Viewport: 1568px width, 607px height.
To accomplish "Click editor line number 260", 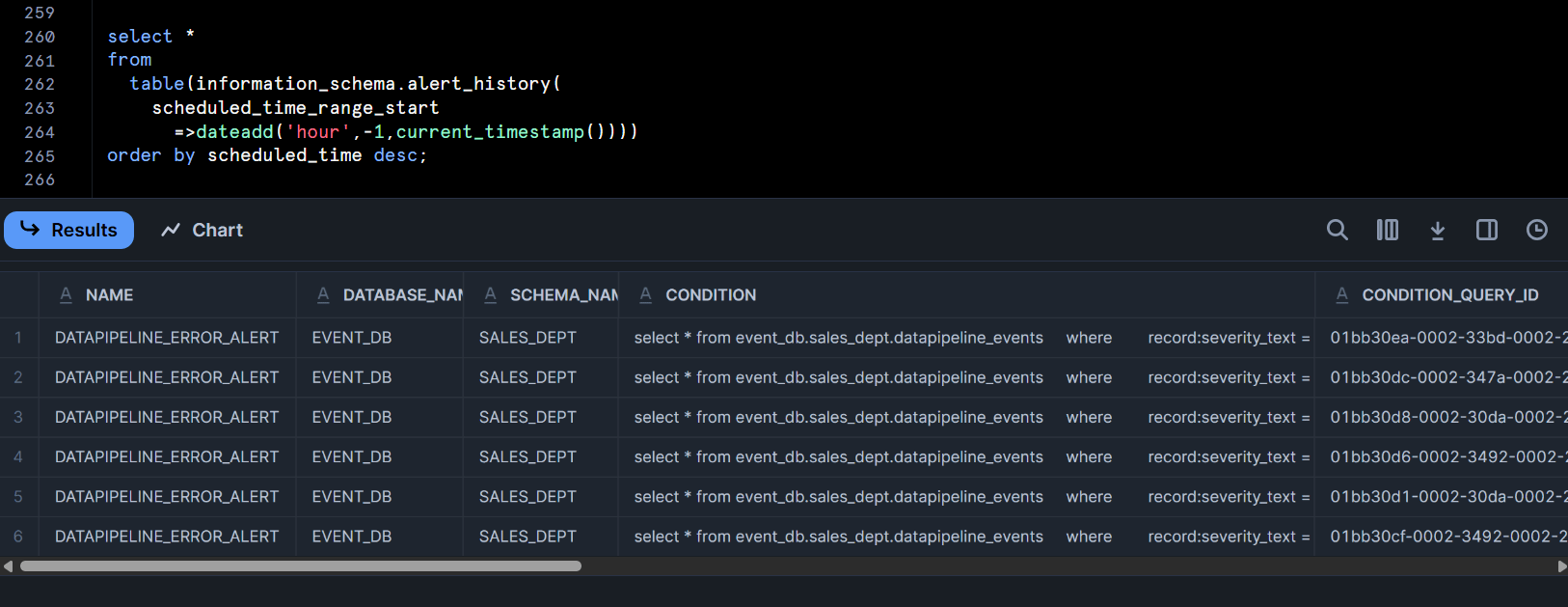I will tap(40, 37).
